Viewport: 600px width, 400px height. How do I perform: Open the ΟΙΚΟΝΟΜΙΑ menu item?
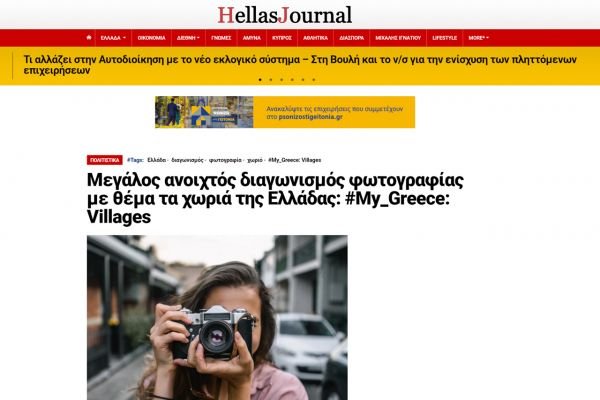click(152, 38)
